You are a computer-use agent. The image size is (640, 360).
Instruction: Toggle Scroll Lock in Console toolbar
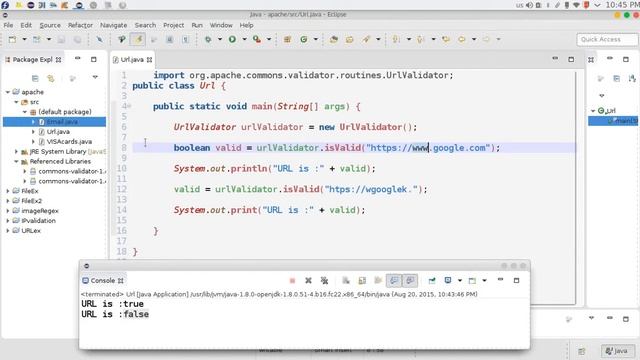[x=362, y=281]
